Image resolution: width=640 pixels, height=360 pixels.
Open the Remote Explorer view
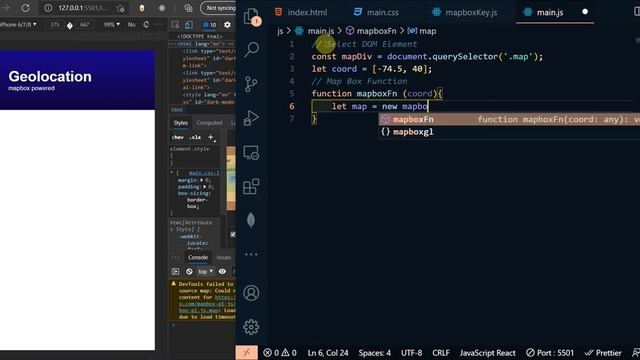tap(251, 152)
